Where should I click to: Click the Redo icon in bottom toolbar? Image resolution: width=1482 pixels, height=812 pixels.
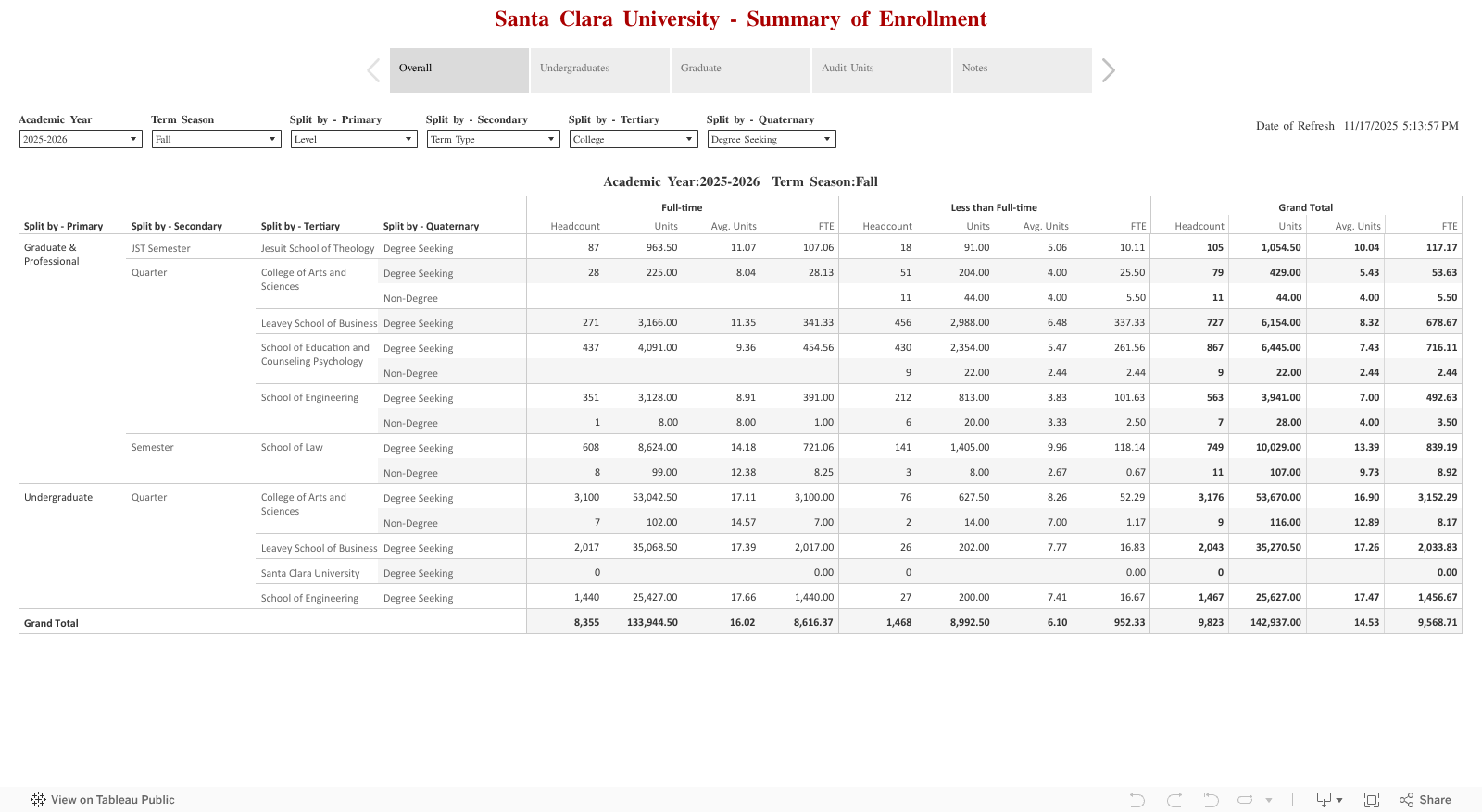point(1174,800)
